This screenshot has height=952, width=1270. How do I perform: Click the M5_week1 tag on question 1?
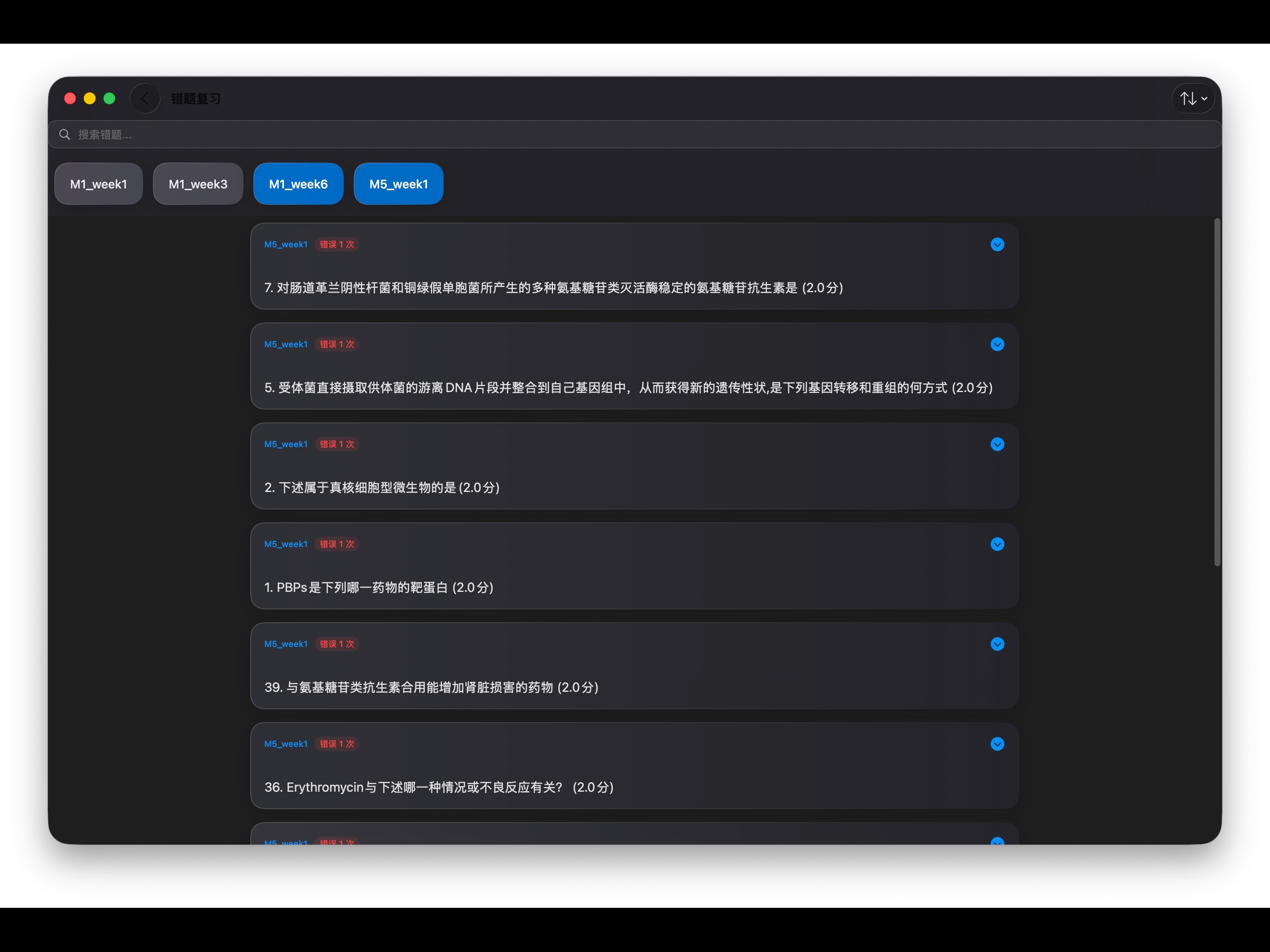(x=286, y=544)
